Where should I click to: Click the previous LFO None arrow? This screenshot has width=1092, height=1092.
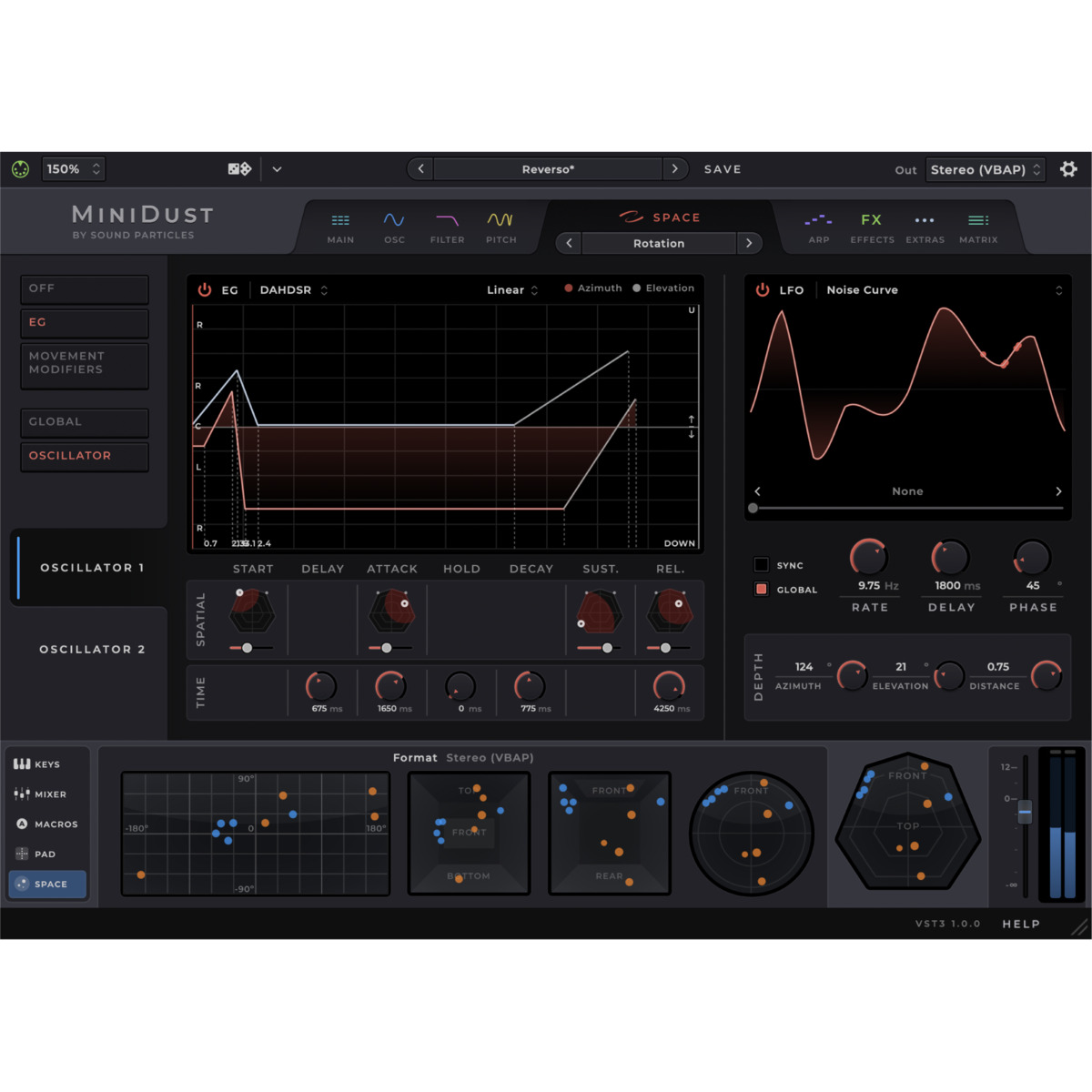tap(757, 491)
